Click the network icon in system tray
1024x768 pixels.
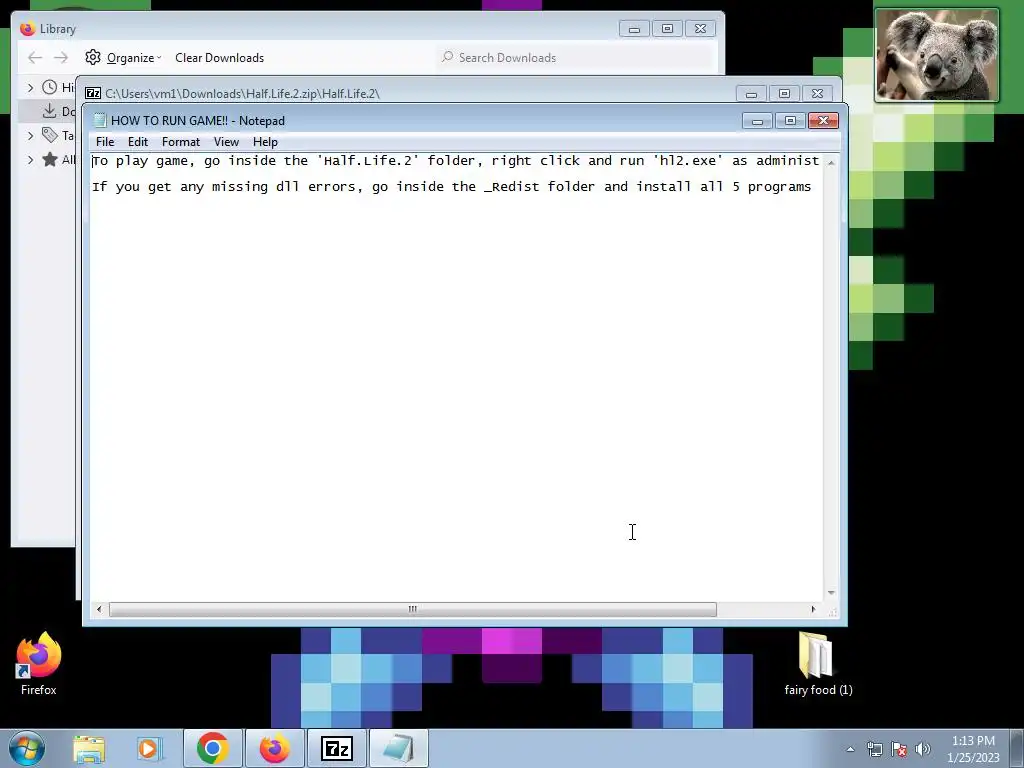pos(874,749)
